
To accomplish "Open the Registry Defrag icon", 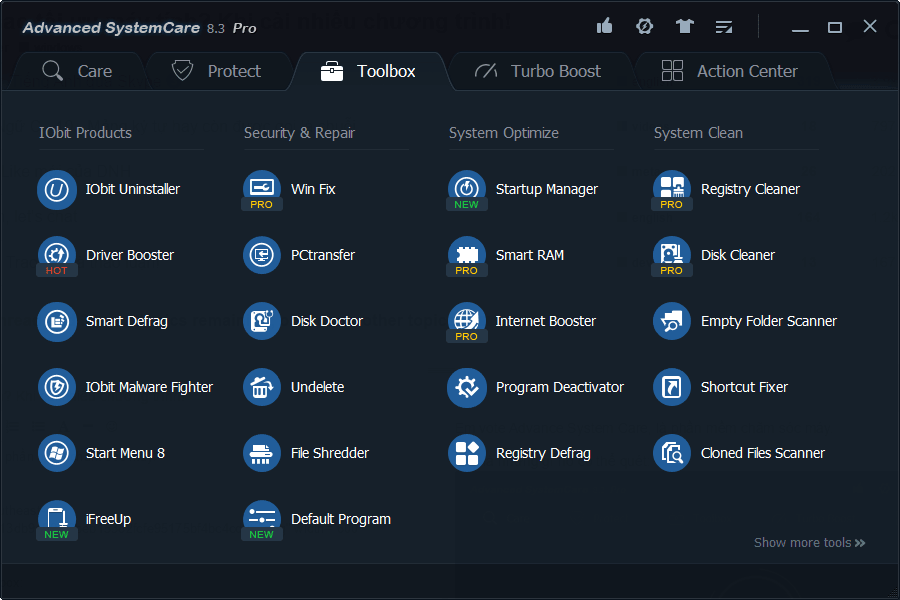I will (467, 454).
